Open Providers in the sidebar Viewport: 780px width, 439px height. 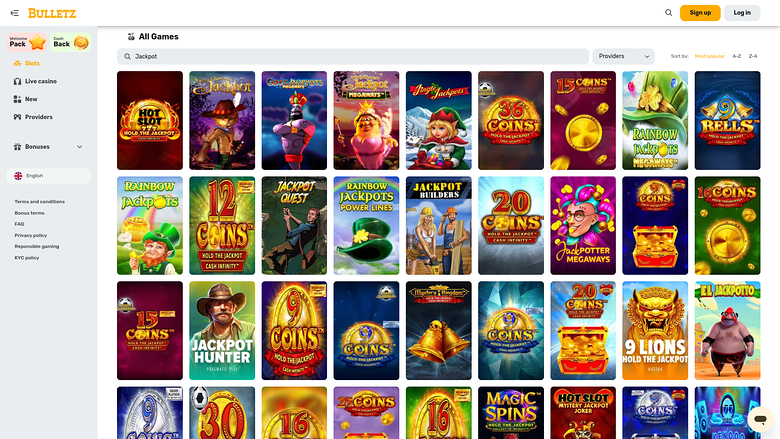(x=38, y=117)
